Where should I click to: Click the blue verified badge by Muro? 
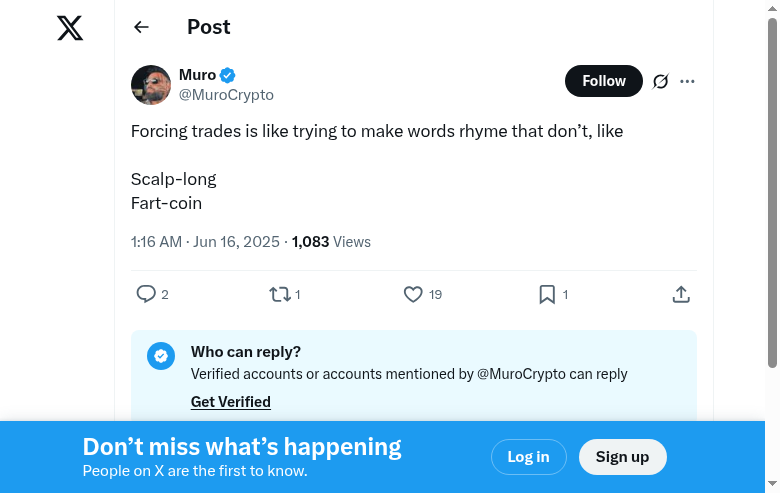[228, 75]
